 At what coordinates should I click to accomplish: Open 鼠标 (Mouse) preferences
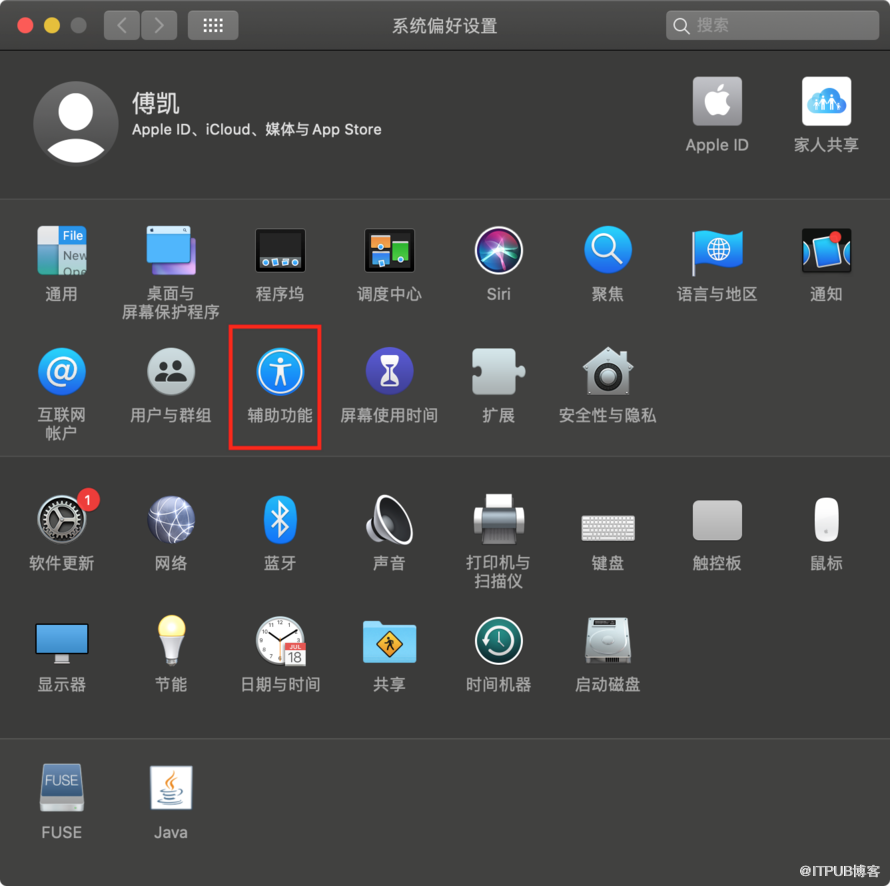click(826, 519)
